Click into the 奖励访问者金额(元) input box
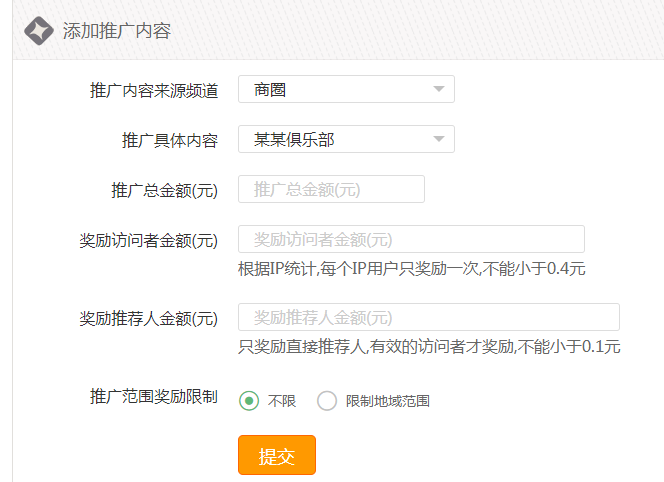The width and height of the screenshot is (664, 482). click(x=411, y=239)
